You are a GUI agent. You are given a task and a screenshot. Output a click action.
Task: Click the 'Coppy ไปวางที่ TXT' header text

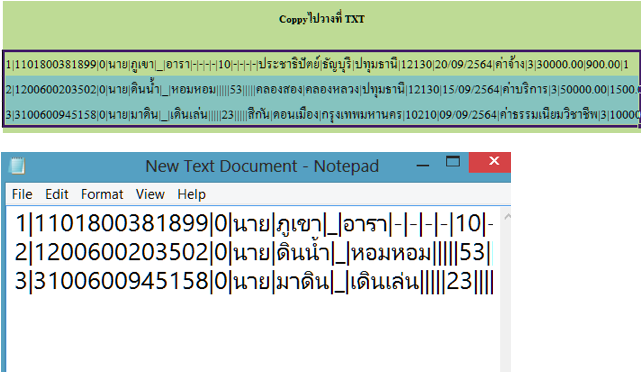(x=322, y=19)
